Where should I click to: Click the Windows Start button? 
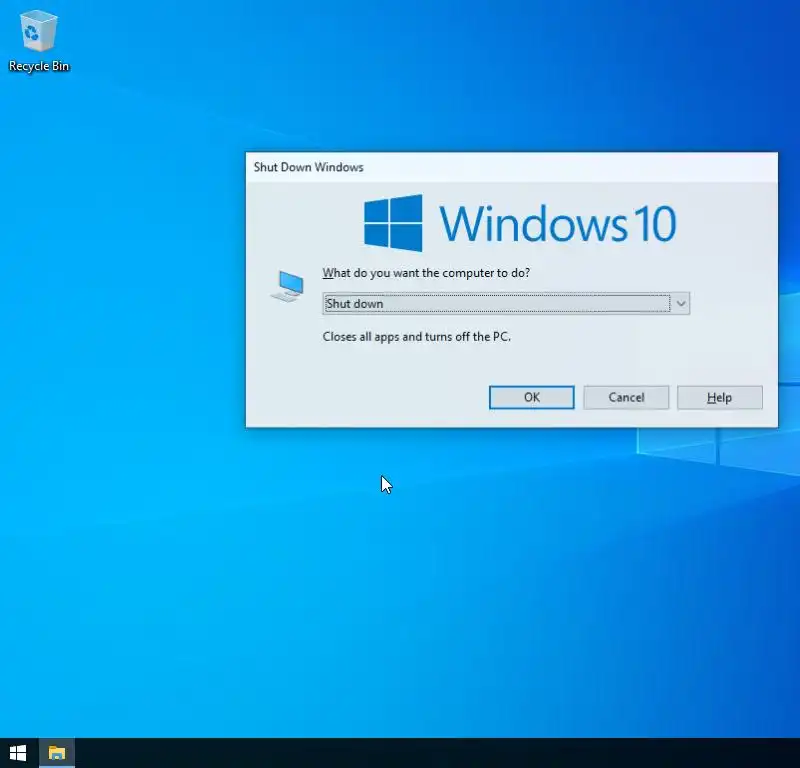pos(18,753)
